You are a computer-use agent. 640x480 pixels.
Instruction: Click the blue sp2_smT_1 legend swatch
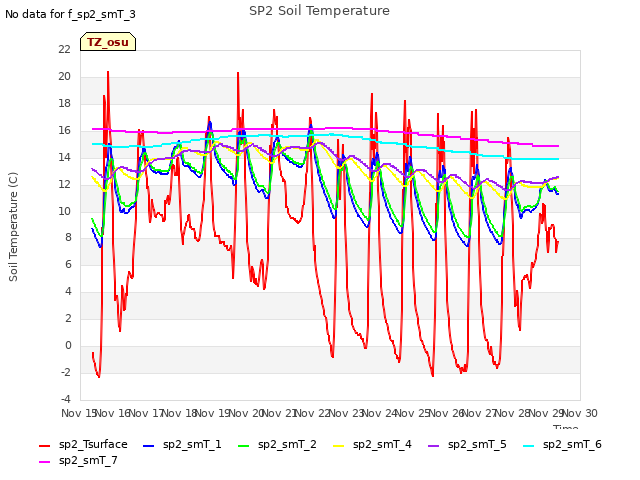tap(149, 446)
